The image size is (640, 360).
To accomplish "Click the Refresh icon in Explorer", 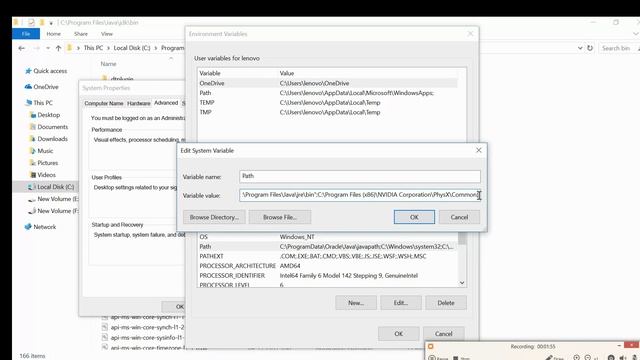I will [x=590, y=48].
